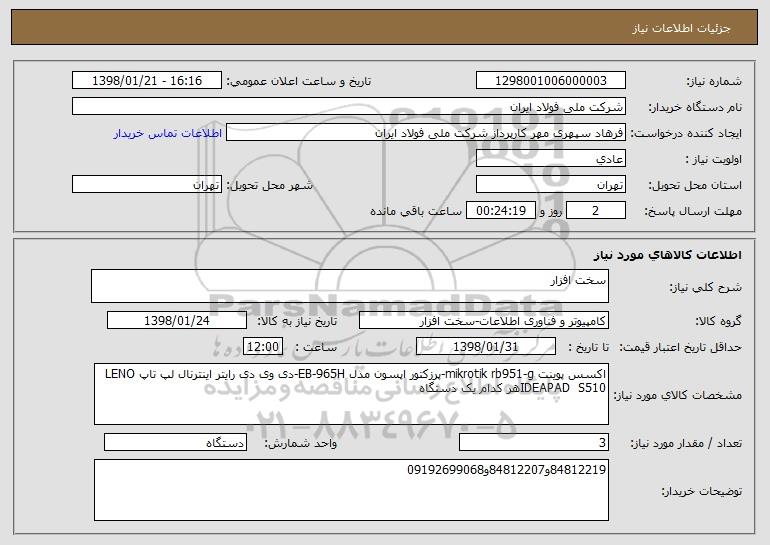
Task: Click the label شماره نیاز
Action: pyautogui.click(x=714, y=81)
